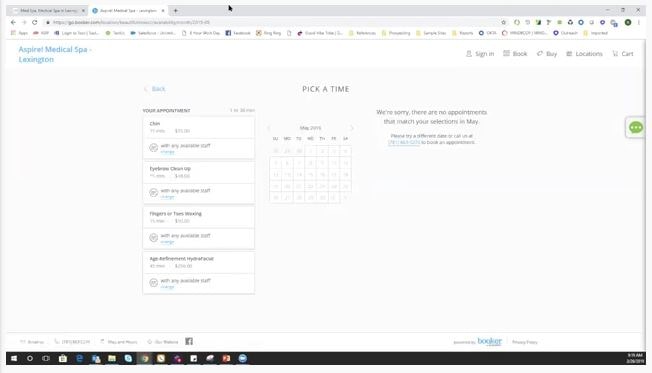Screen dimensions: 652x373
Task: Click the system clock in taskbar
Action: point(635,358)
